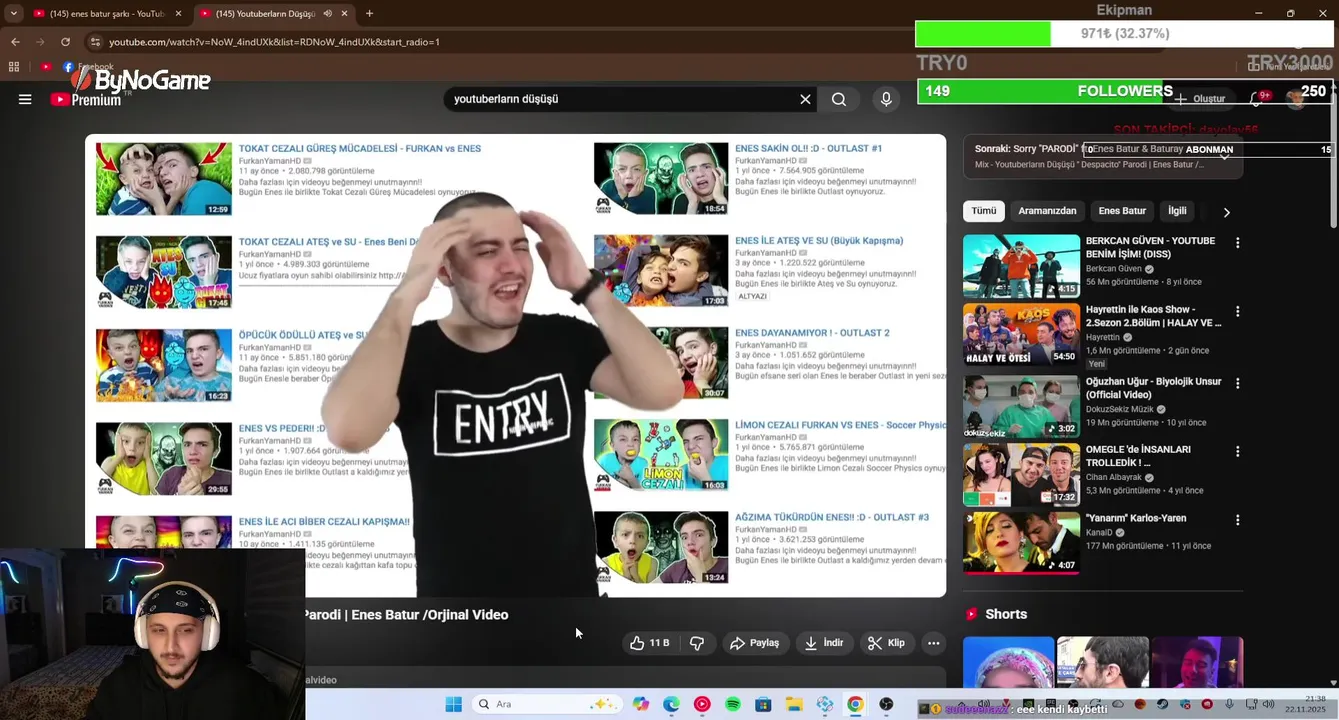1339x720 pixels.
Task: Open options menu for BERKCAN GÜVEN video
Action: click(1237, 243)
